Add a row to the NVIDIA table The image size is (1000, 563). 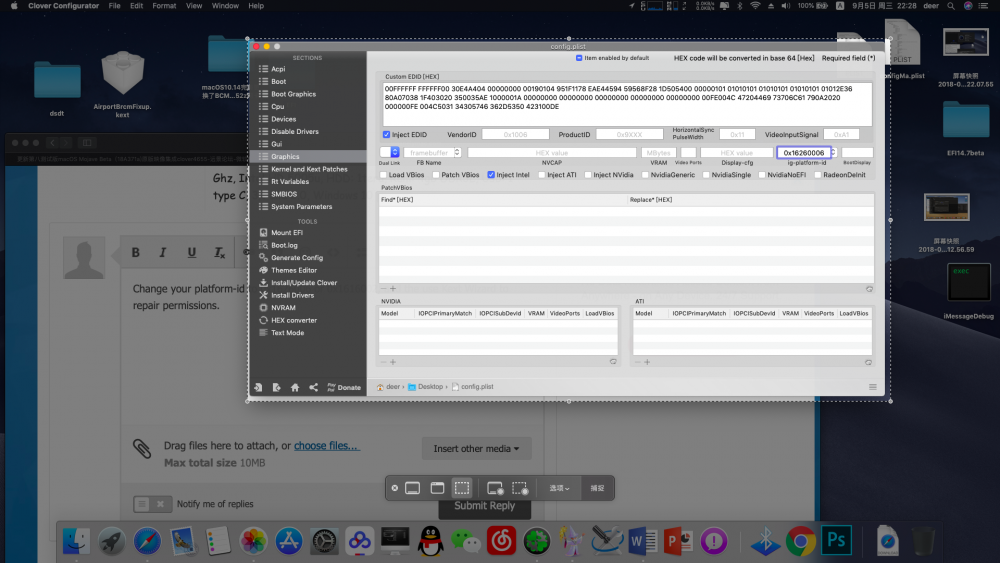tap(393, 362)
